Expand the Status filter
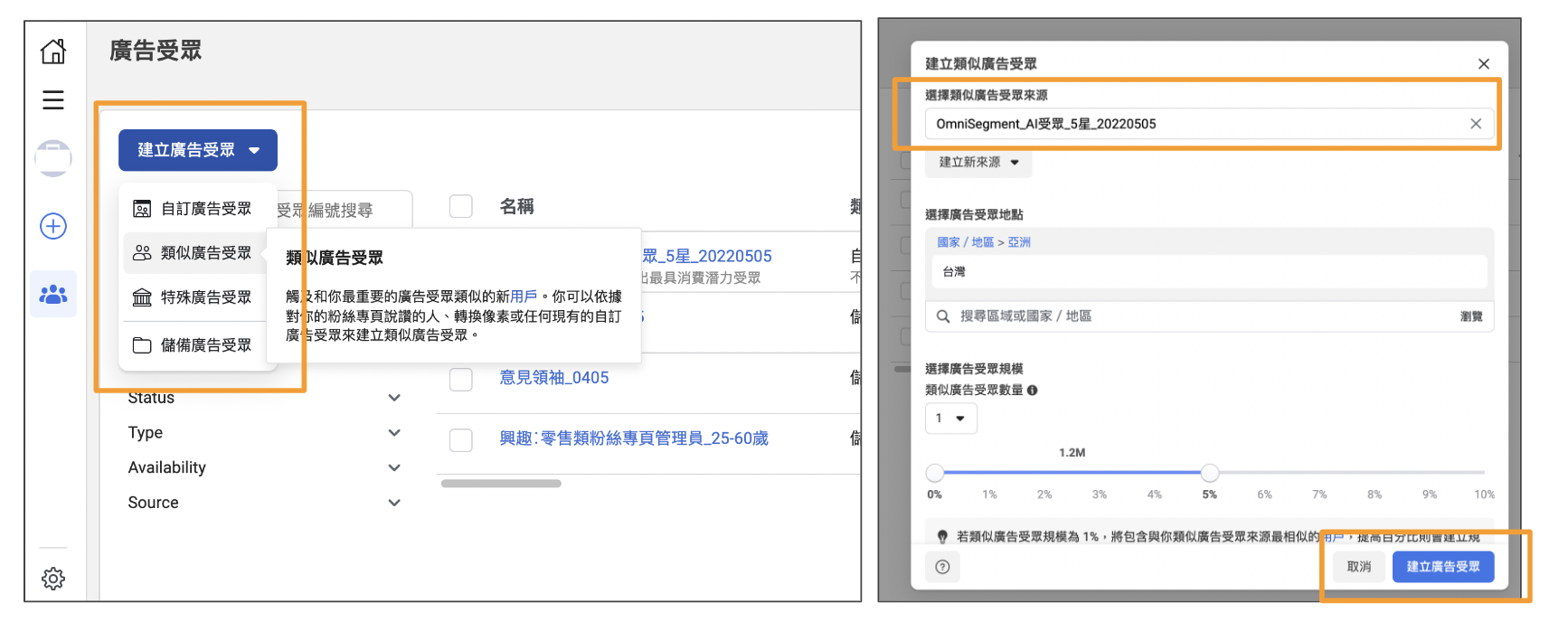 point(394,398)
